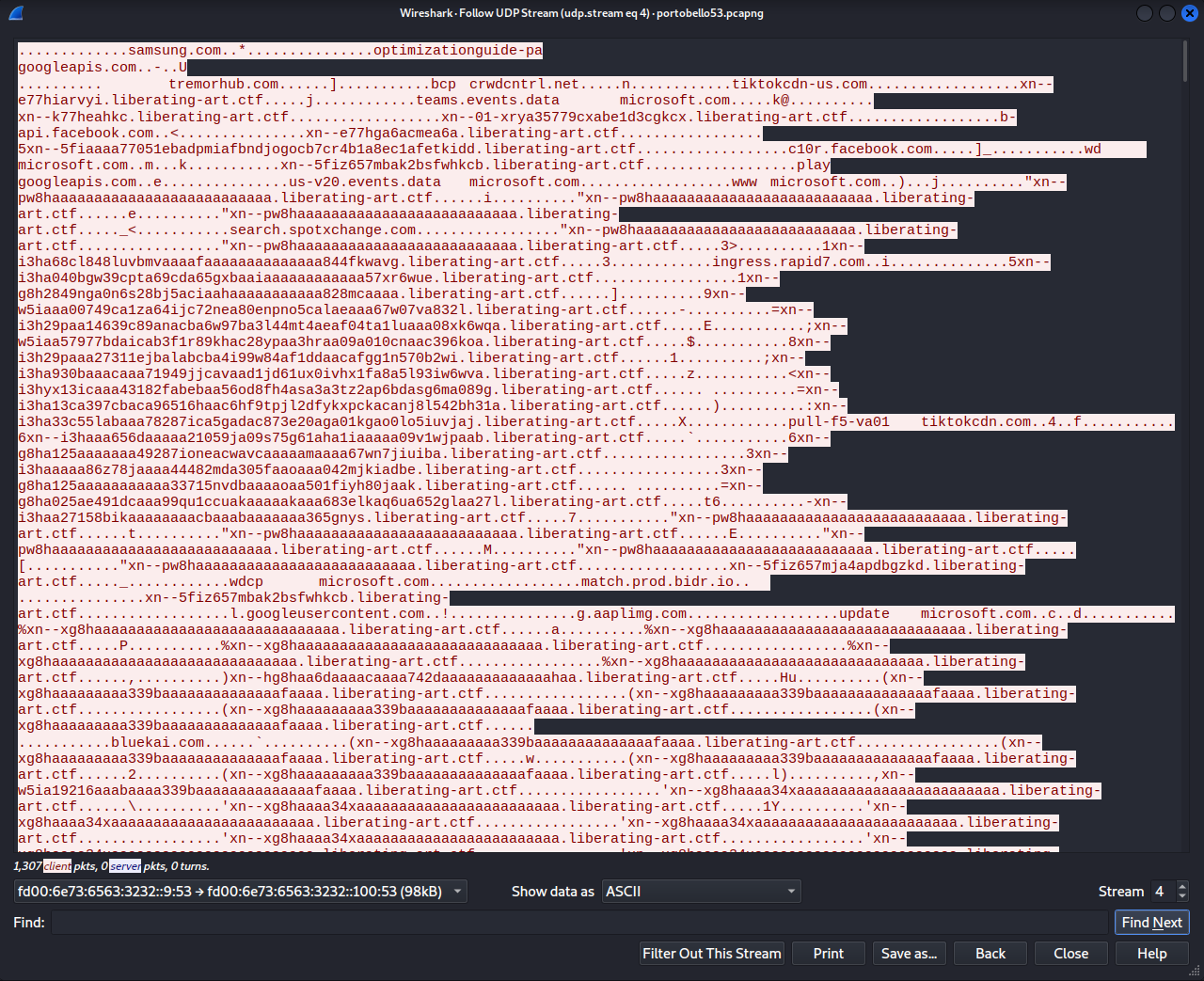Click the blue 'server' label in status
The width and height of the screenshot is (1204, 981).
(125, 866)
